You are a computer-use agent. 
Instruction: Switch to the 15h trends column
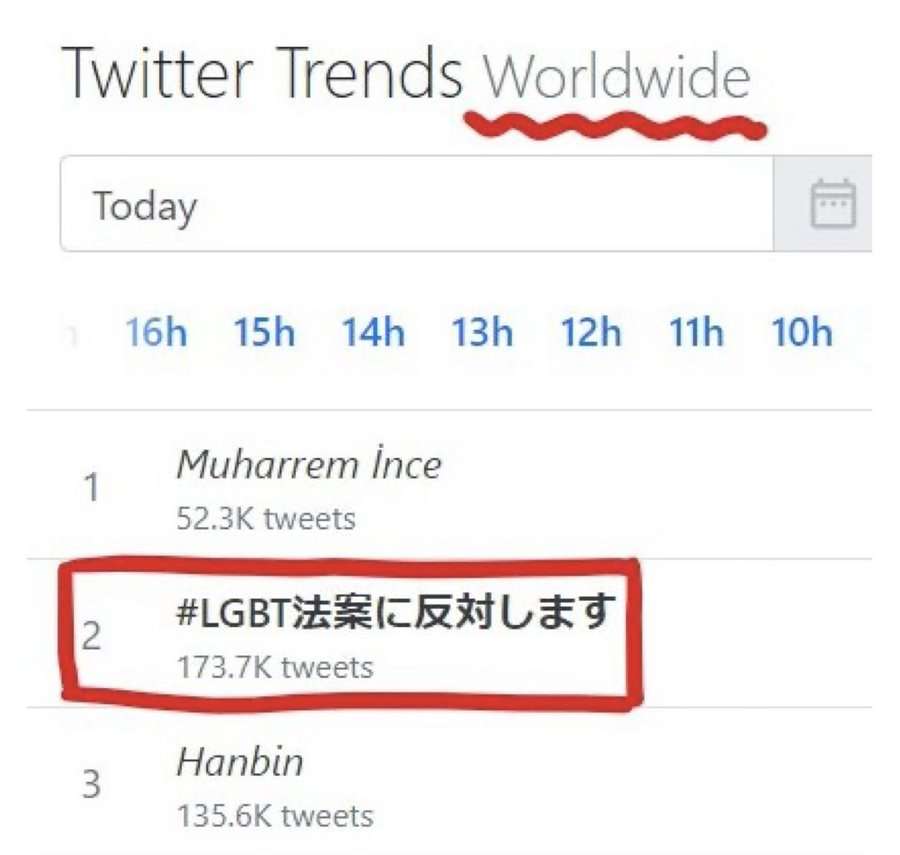click(x=265, y=333)
